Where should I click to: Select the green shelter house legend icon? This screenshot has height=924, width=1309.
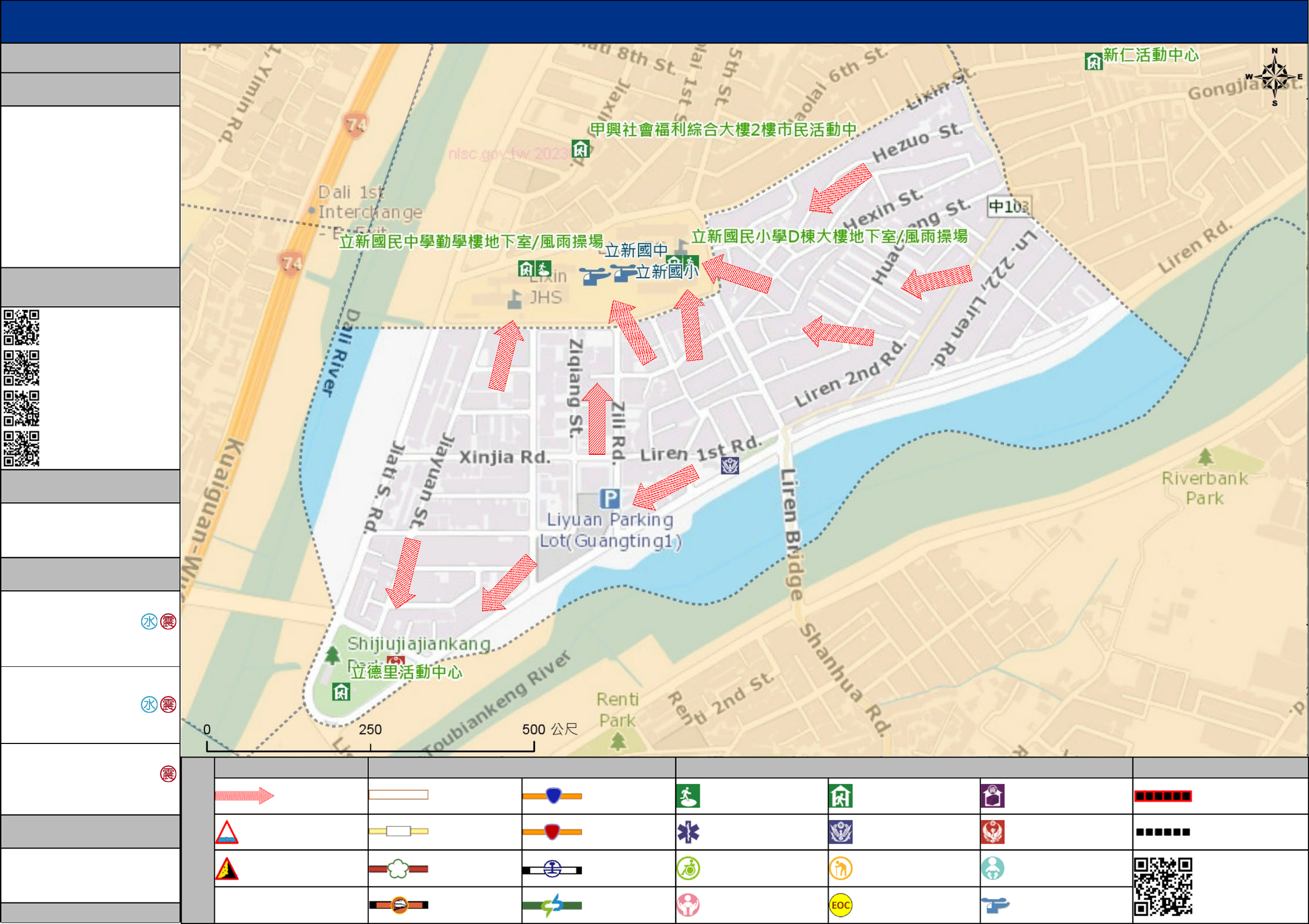tap(840, 796)
